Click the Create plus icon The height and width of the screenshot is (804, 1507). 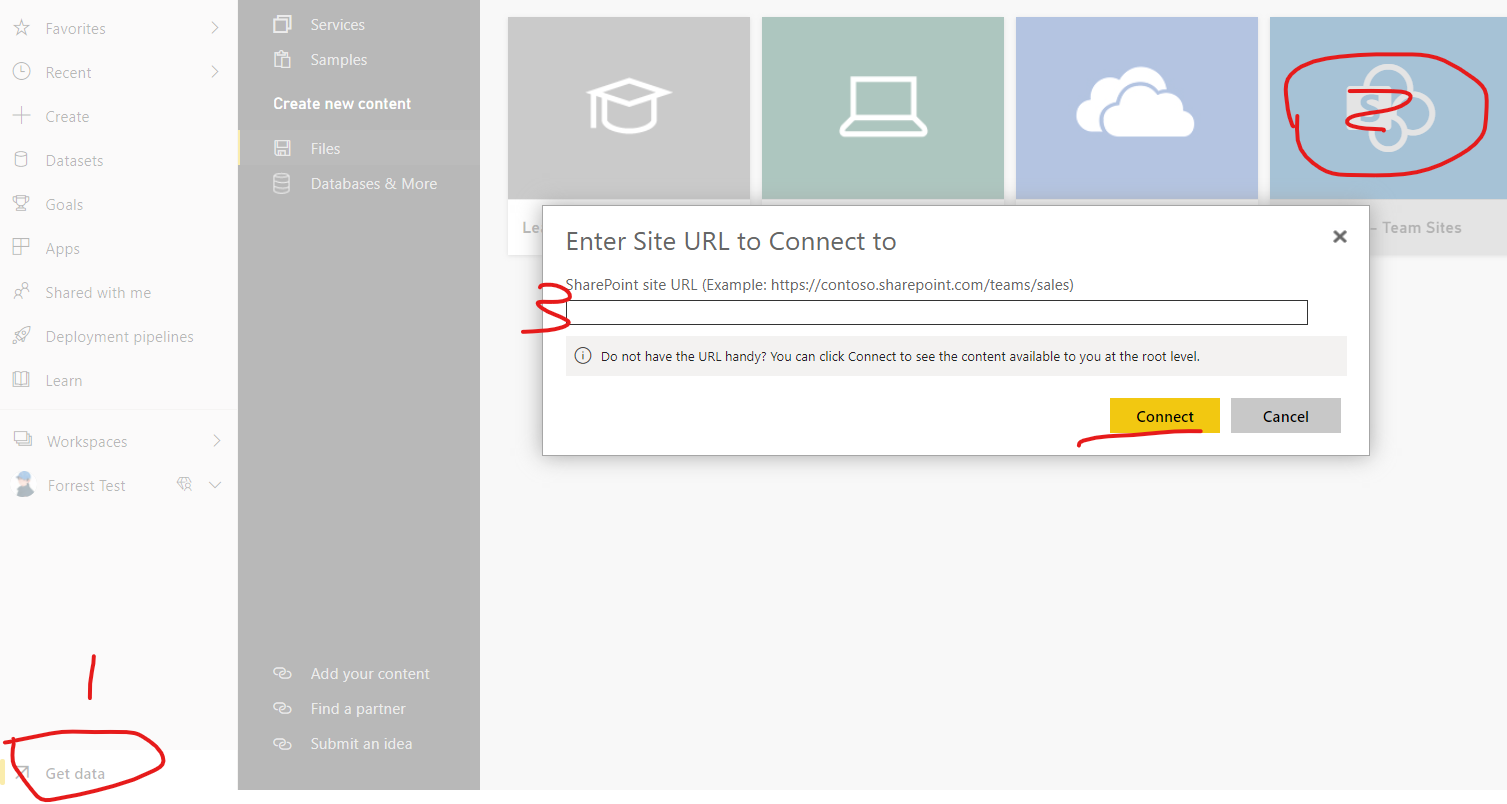(x=21, y=116)
